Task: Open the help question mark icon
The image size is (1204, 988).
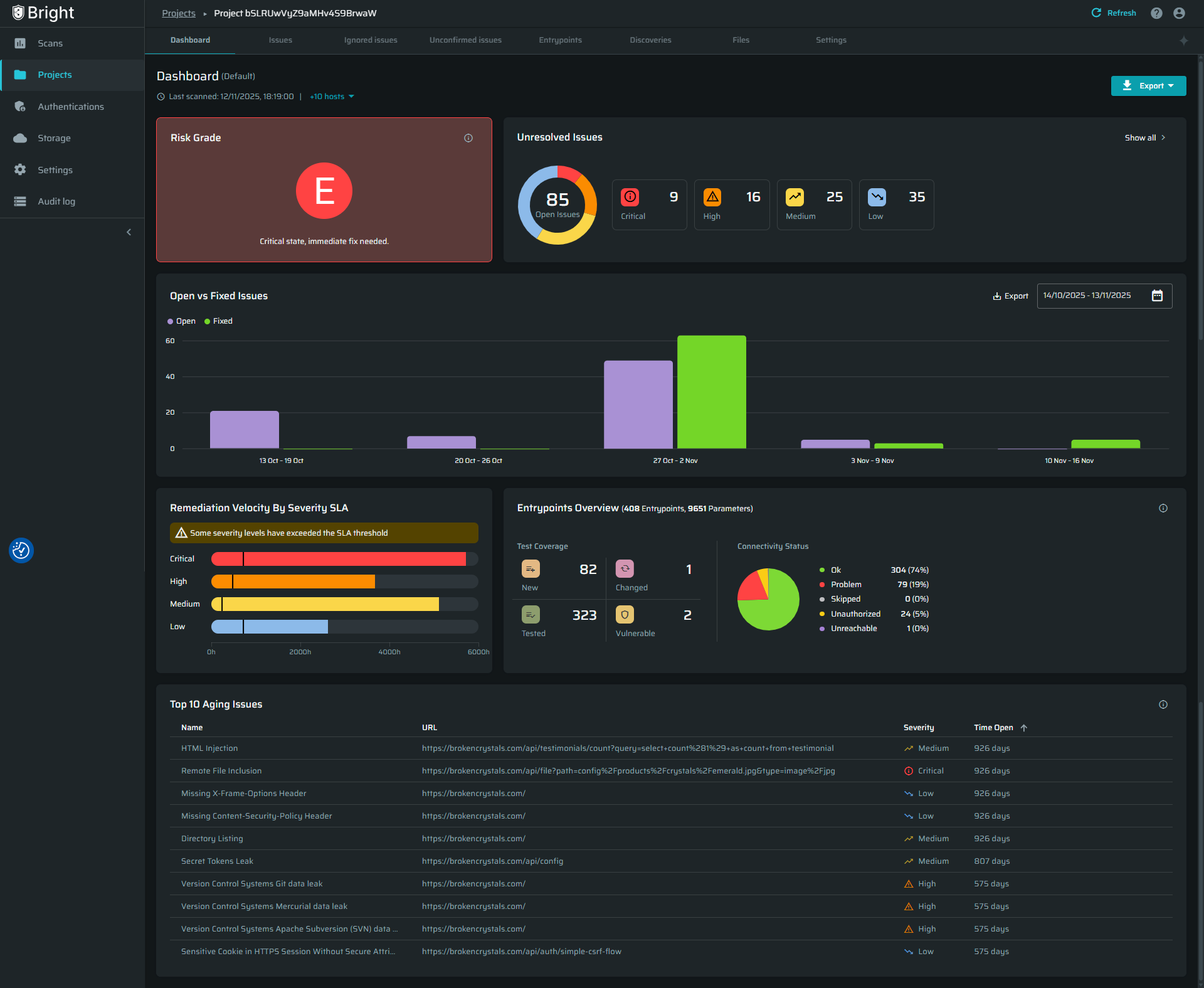Action: click(x=1156, y=13)
